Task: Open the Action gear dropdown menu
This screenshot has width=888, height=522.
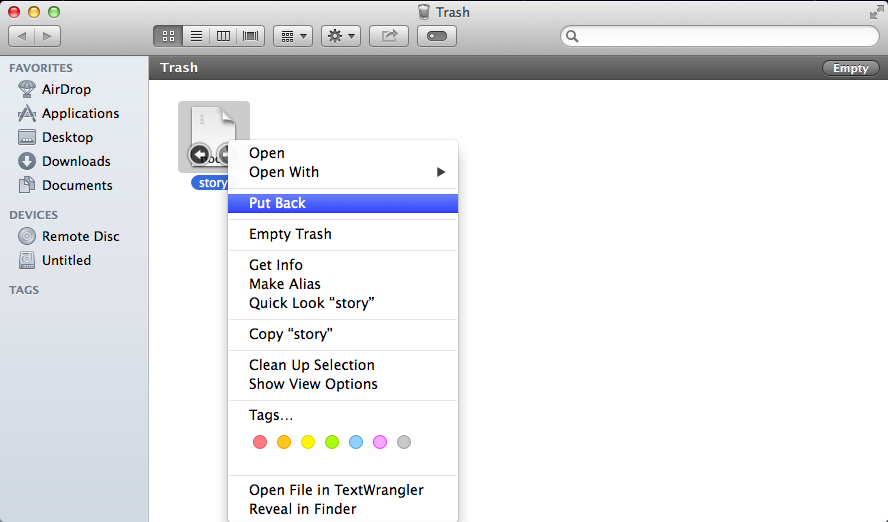Action: pyautogui.click(x=341, y=36)
